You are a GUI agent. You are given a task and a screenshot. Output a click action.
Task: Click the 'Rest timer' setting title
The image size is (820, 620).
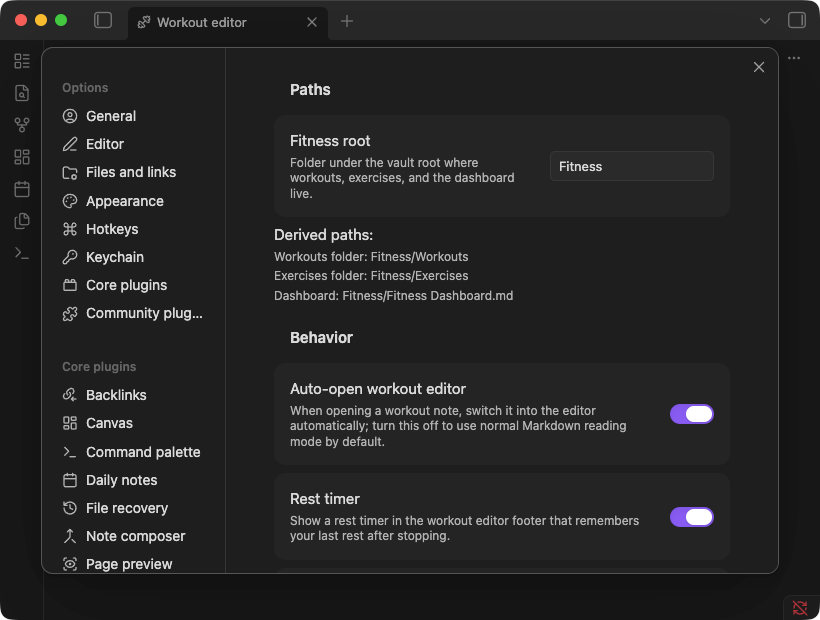point(325,499)
